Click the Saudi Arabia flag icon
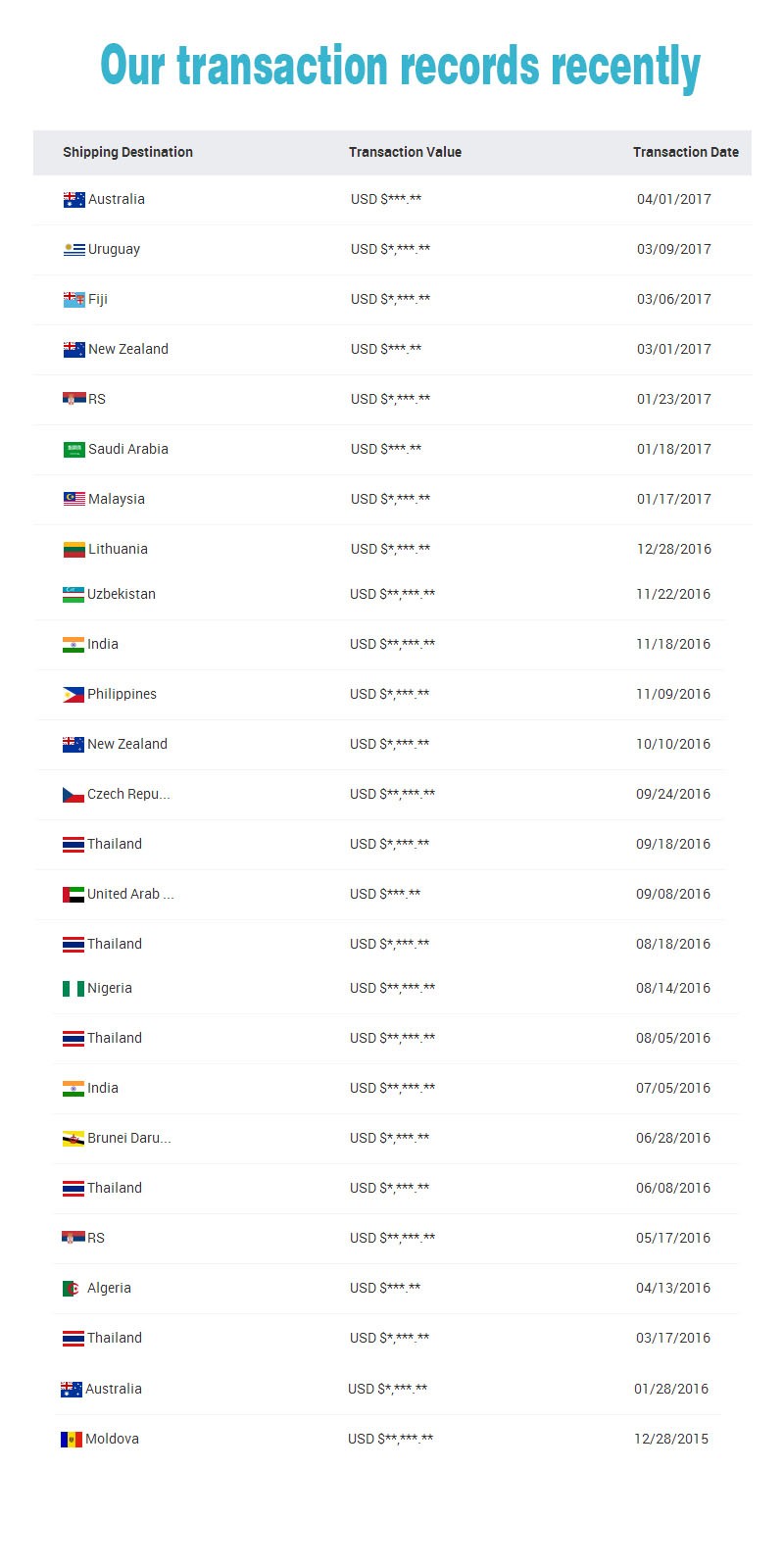Screen dimensions: 784x1568 click(x=74, y=450)
